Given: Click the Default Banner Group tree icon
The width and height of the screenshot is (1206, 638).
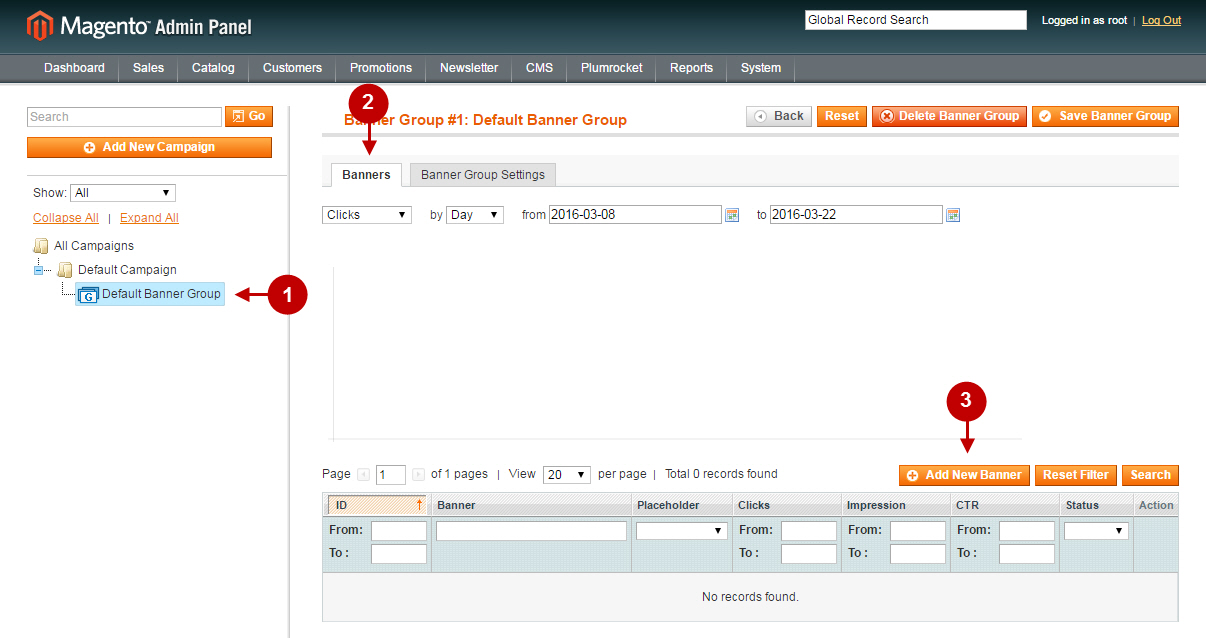Looking at the screenshot, I should click(88, 295).
